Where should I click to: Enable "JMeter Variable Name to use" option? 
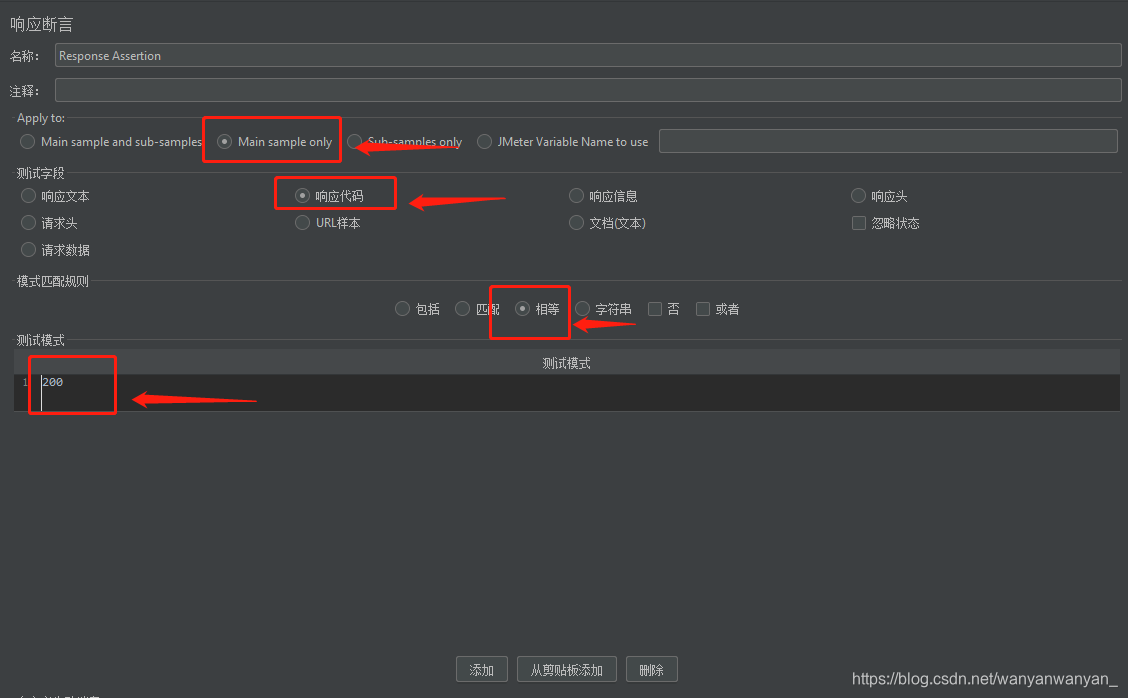[x=484, y=141]
